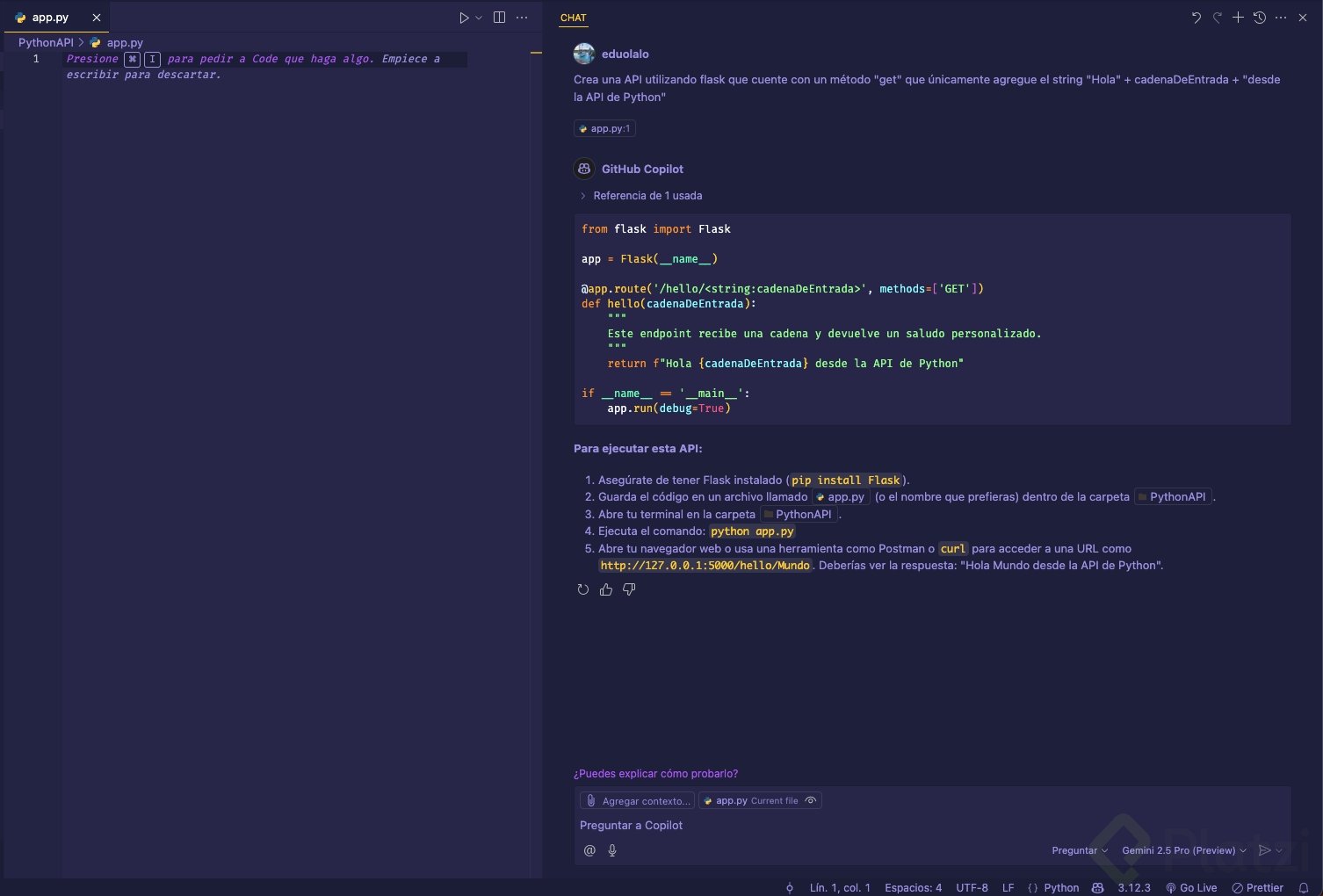Click 'pip install Flask' inline code
This screenshot has height=896, width=1323.
coord(845,481)
